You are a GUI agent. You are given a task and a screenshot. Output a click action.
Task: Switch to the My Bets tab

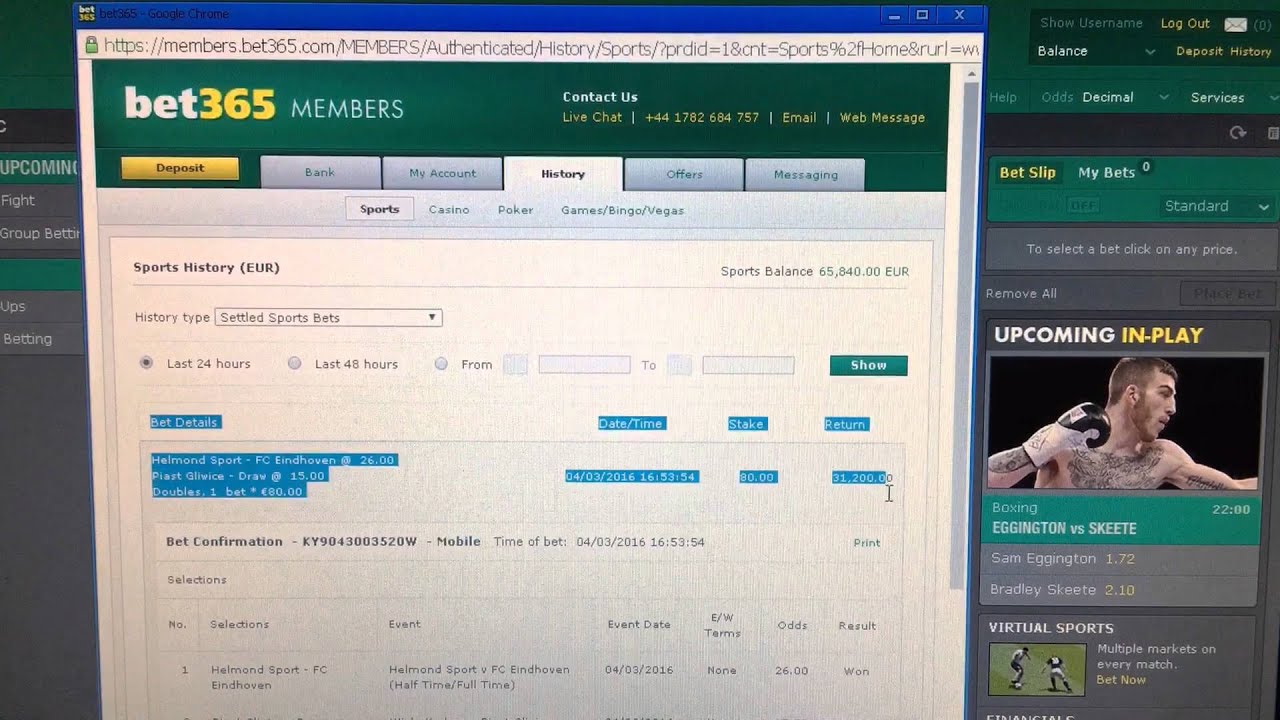click(1107, 172)
